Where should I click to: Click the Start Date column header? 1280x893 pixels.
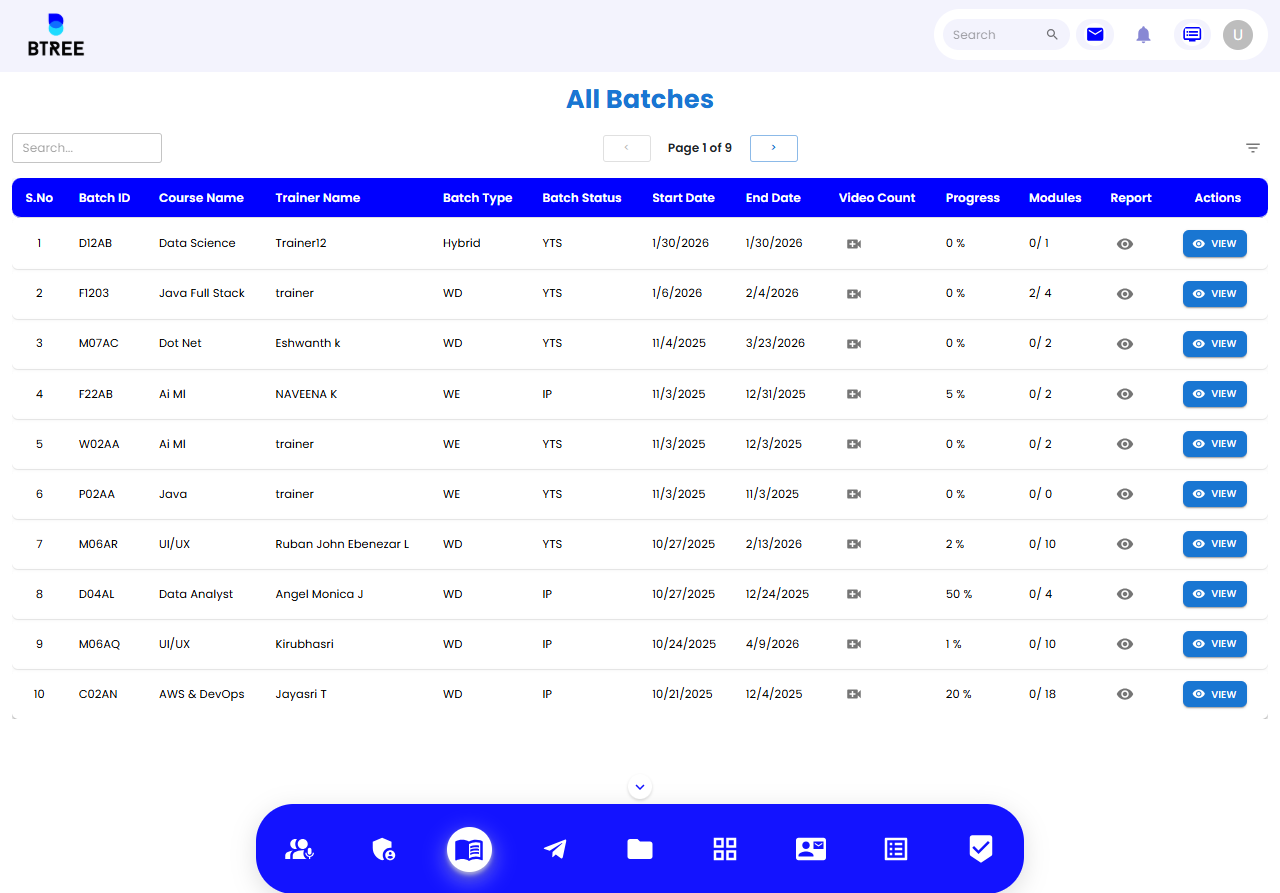[x=684, y=198]
